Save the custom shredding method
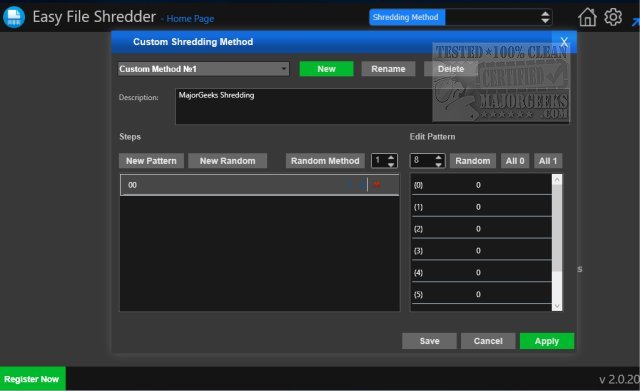This screenshot has width=640, height=391. point(429,341)
